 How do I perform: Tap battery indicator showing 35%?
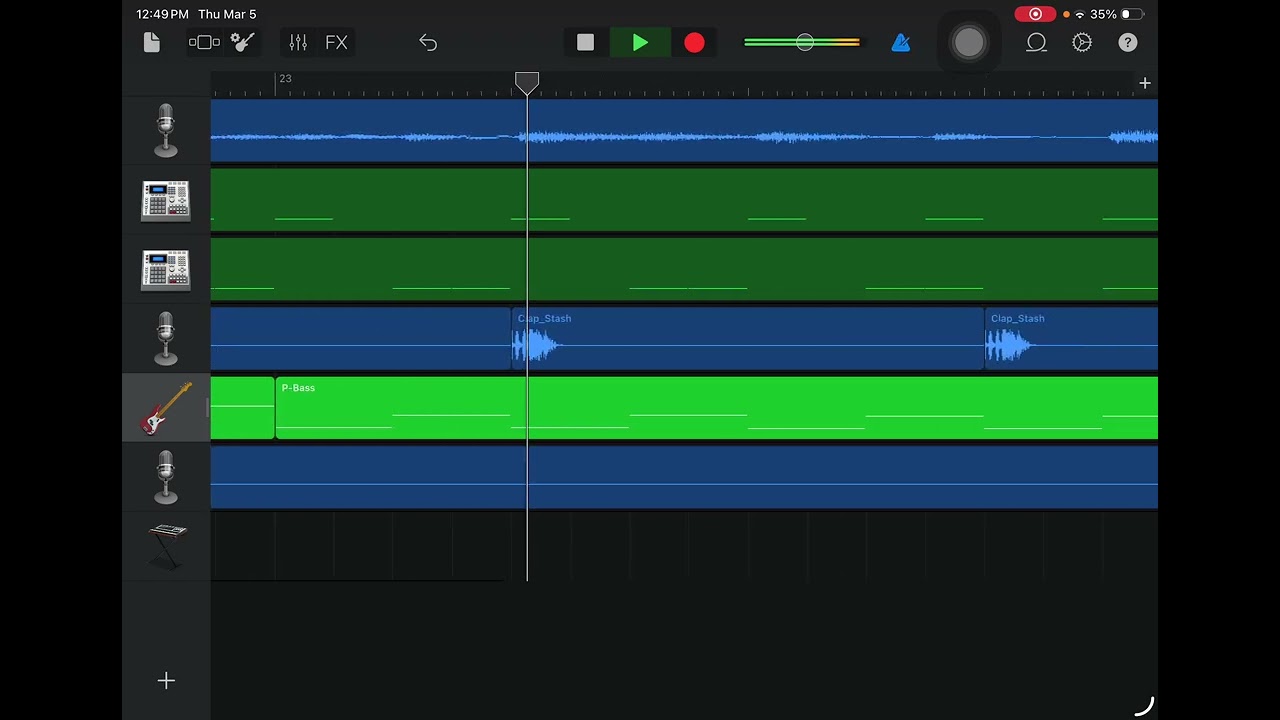pos(1116,14)
